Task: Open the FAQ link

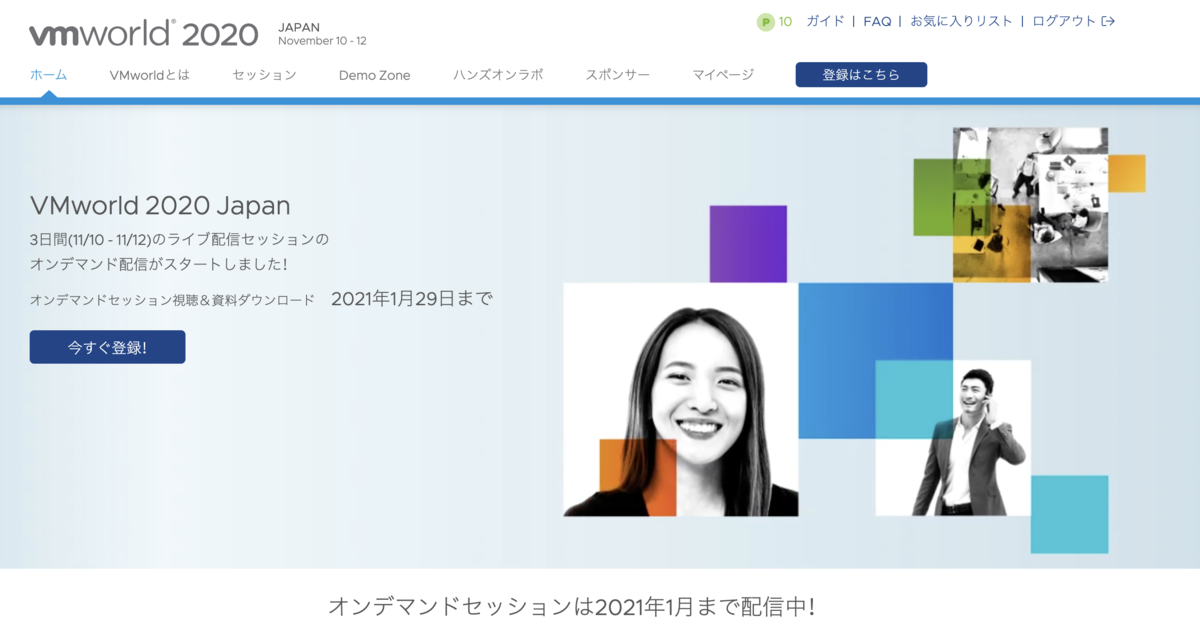Action: pos(877,21)
